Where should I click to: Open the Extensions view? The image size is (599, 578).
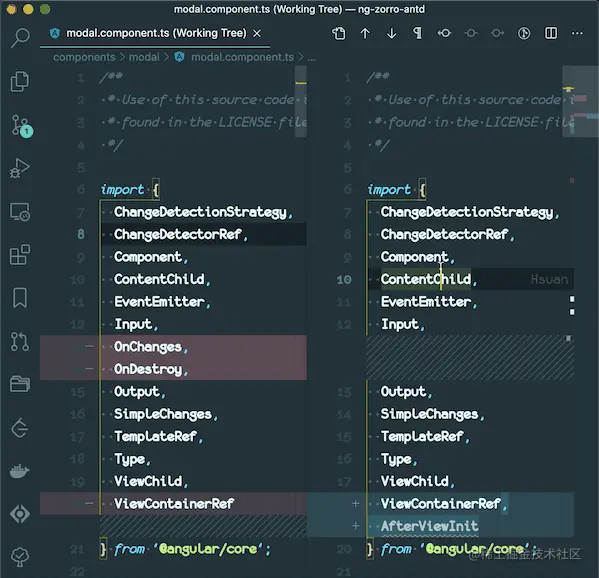(x=20, y=254)
